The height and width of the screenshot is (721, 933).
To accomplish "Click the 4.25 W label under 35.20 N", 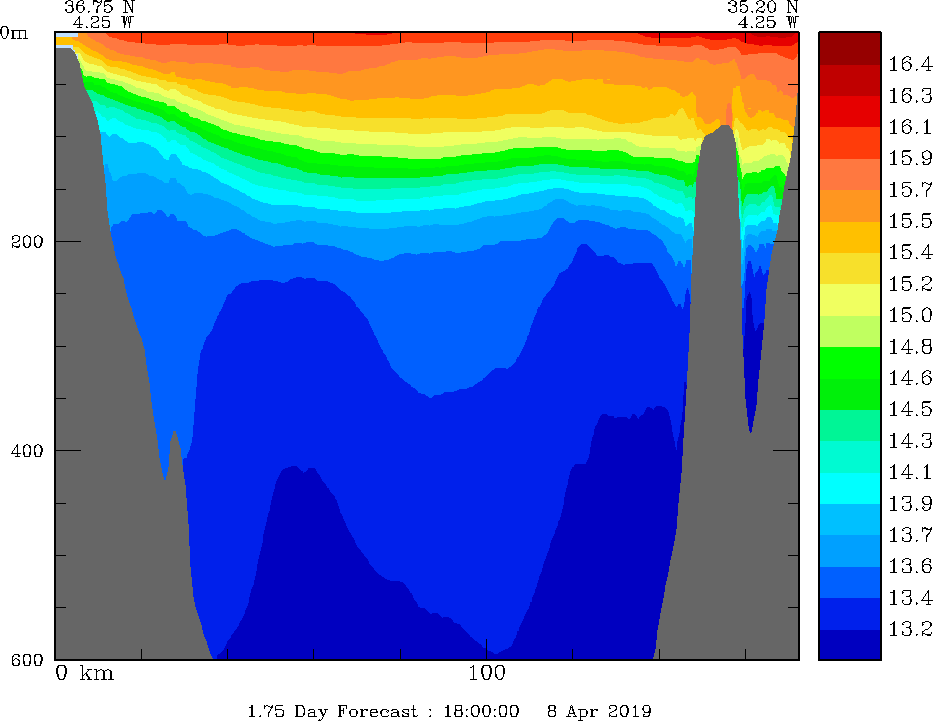I will [768, 23].
